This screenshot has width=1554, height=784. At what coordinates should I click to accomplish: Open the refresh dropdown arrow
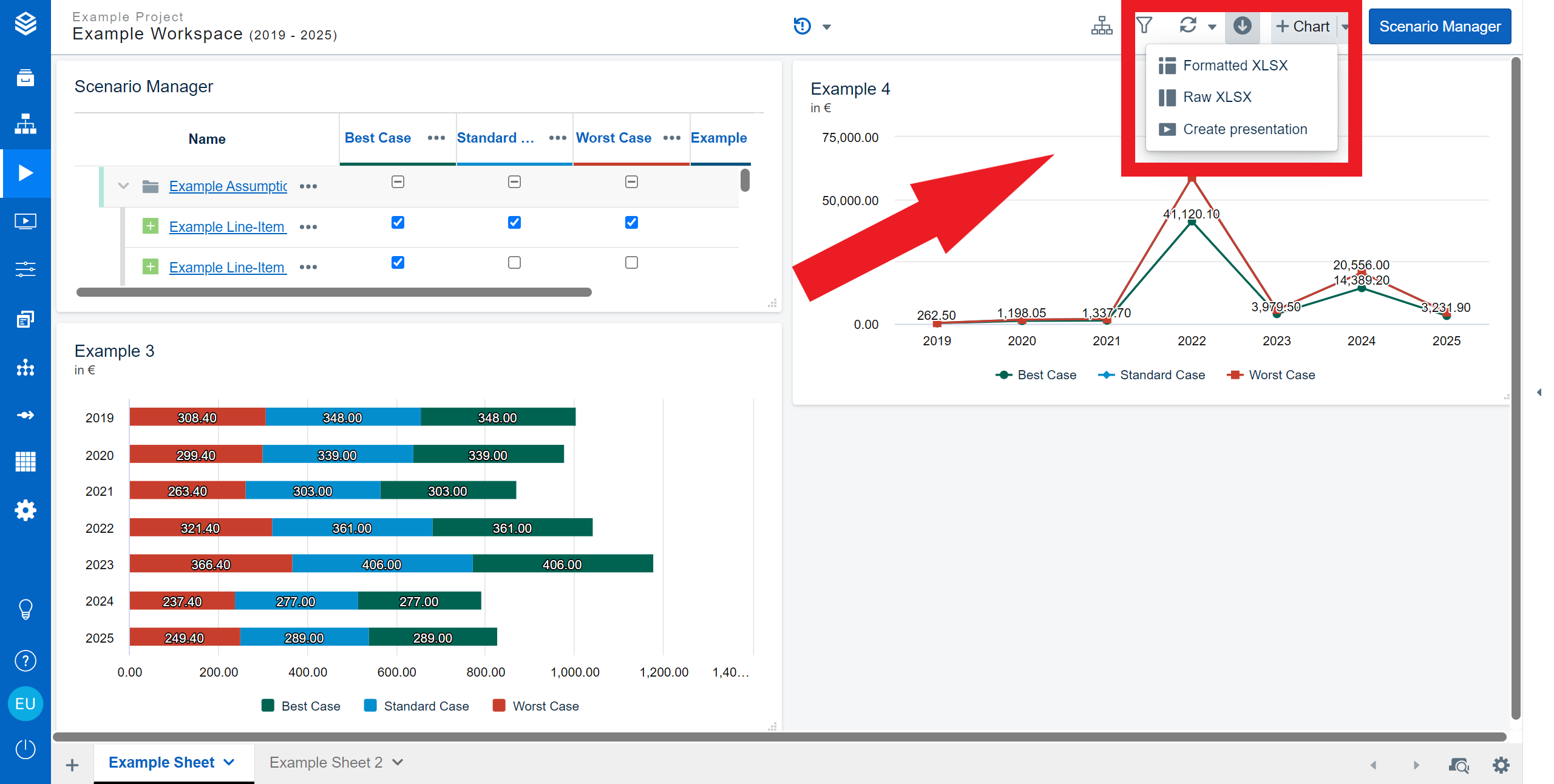(x=1212, y=27)
